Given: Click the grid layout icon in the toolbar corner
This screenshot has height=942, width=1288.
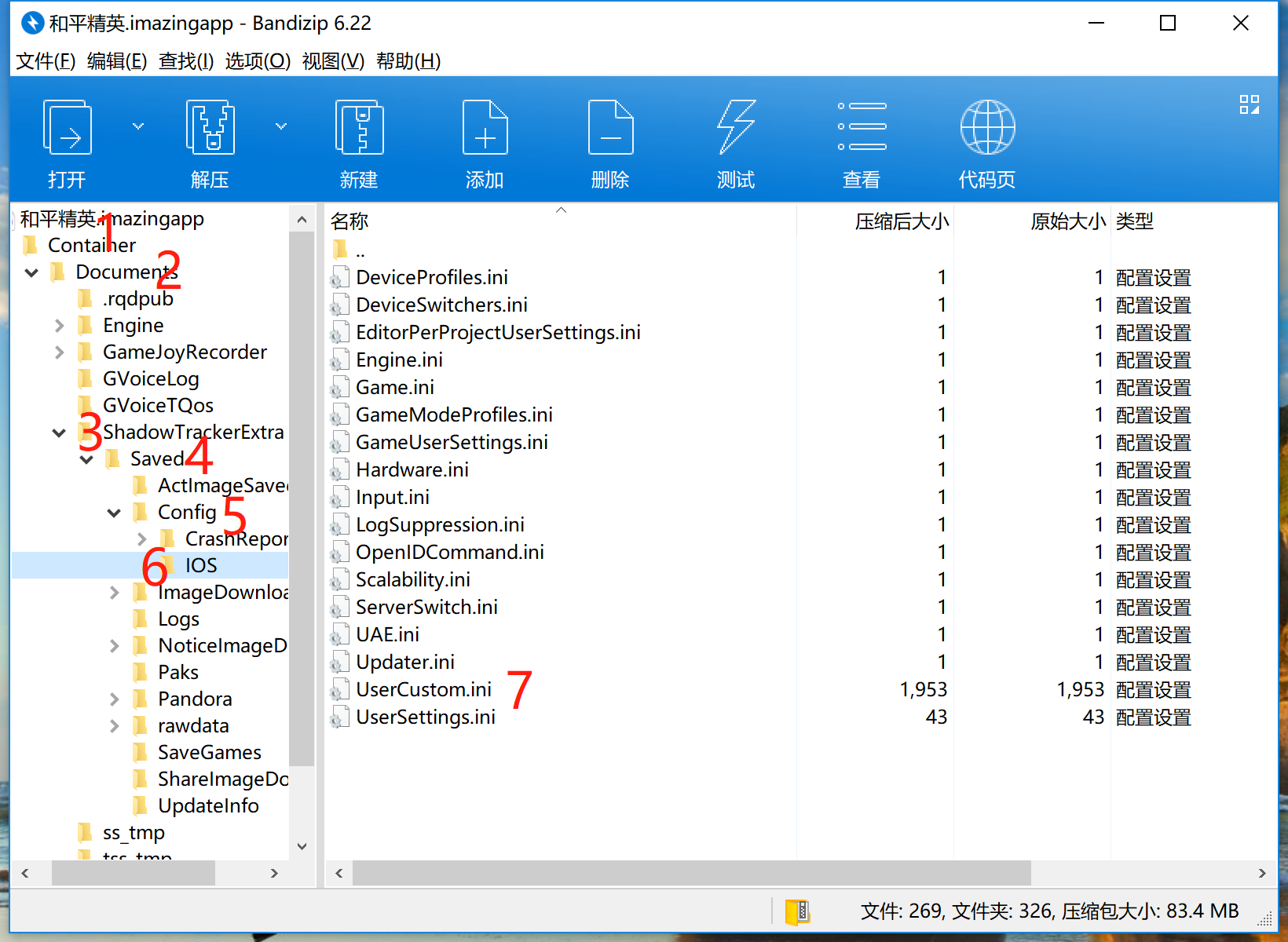Looking at the screenshot, I should [1249, 104].
